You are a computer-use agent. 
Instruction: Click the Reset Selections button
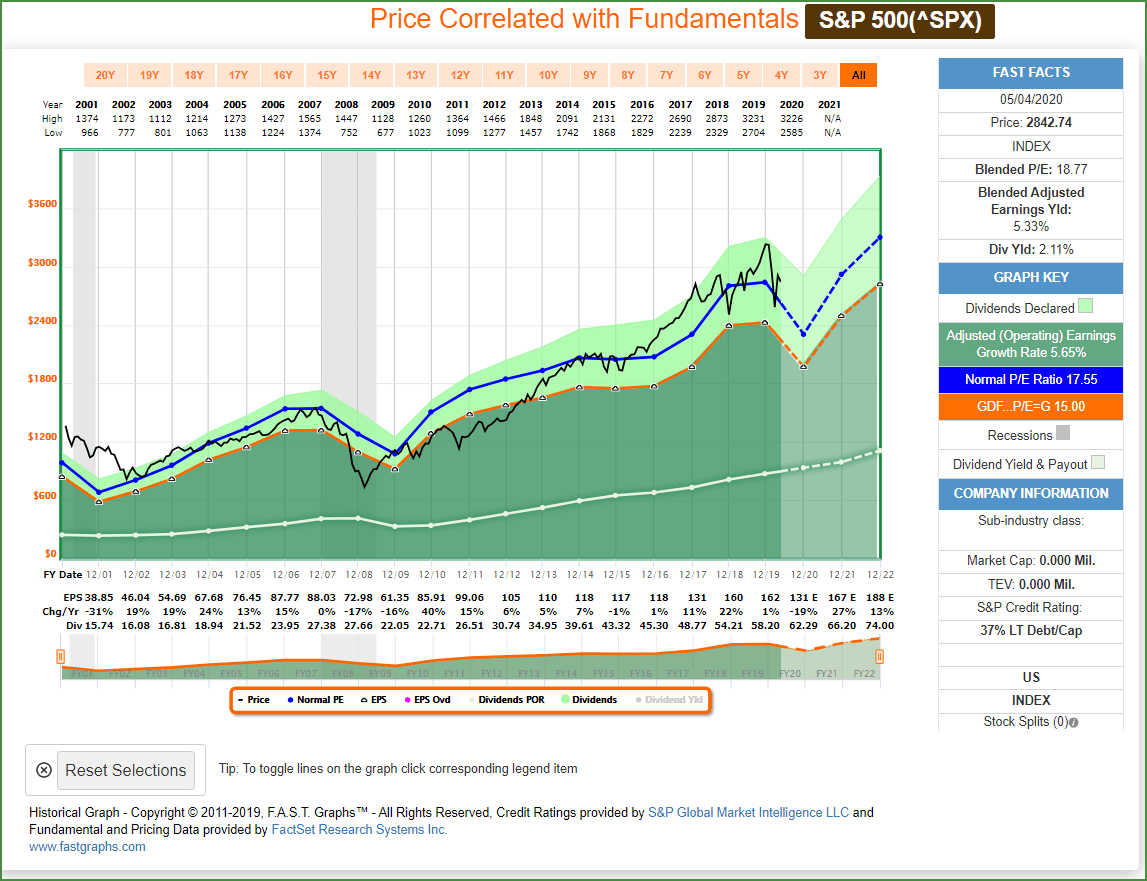pos(126,771)
